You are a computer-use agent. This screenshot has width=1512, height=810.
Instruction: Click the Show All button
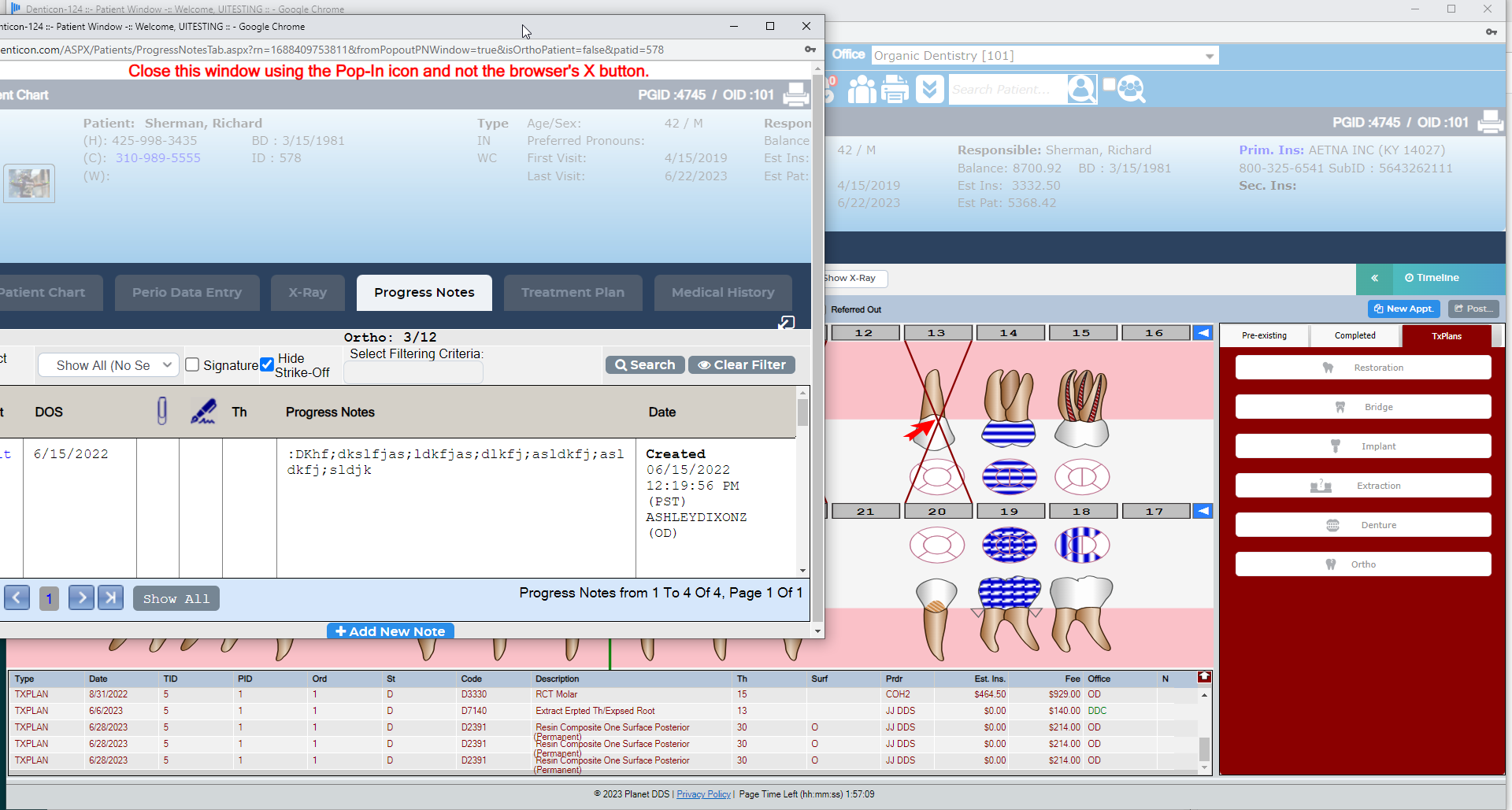(176, 599)
